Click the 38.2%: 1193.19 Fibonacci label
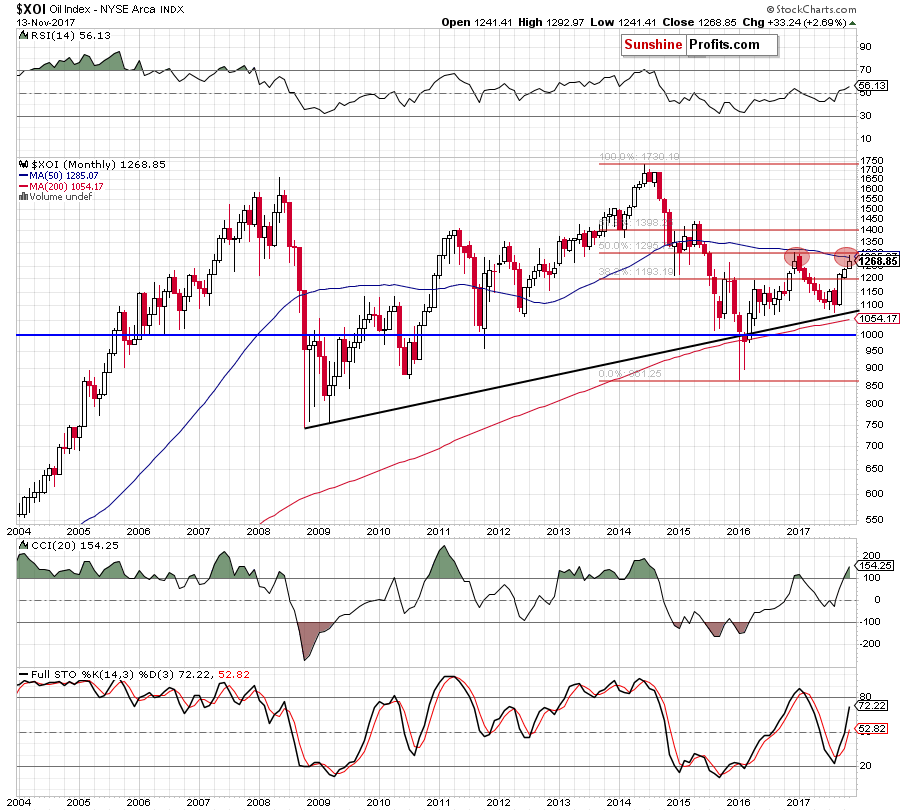Screen dimensions: 900x811 coord(636,271)
